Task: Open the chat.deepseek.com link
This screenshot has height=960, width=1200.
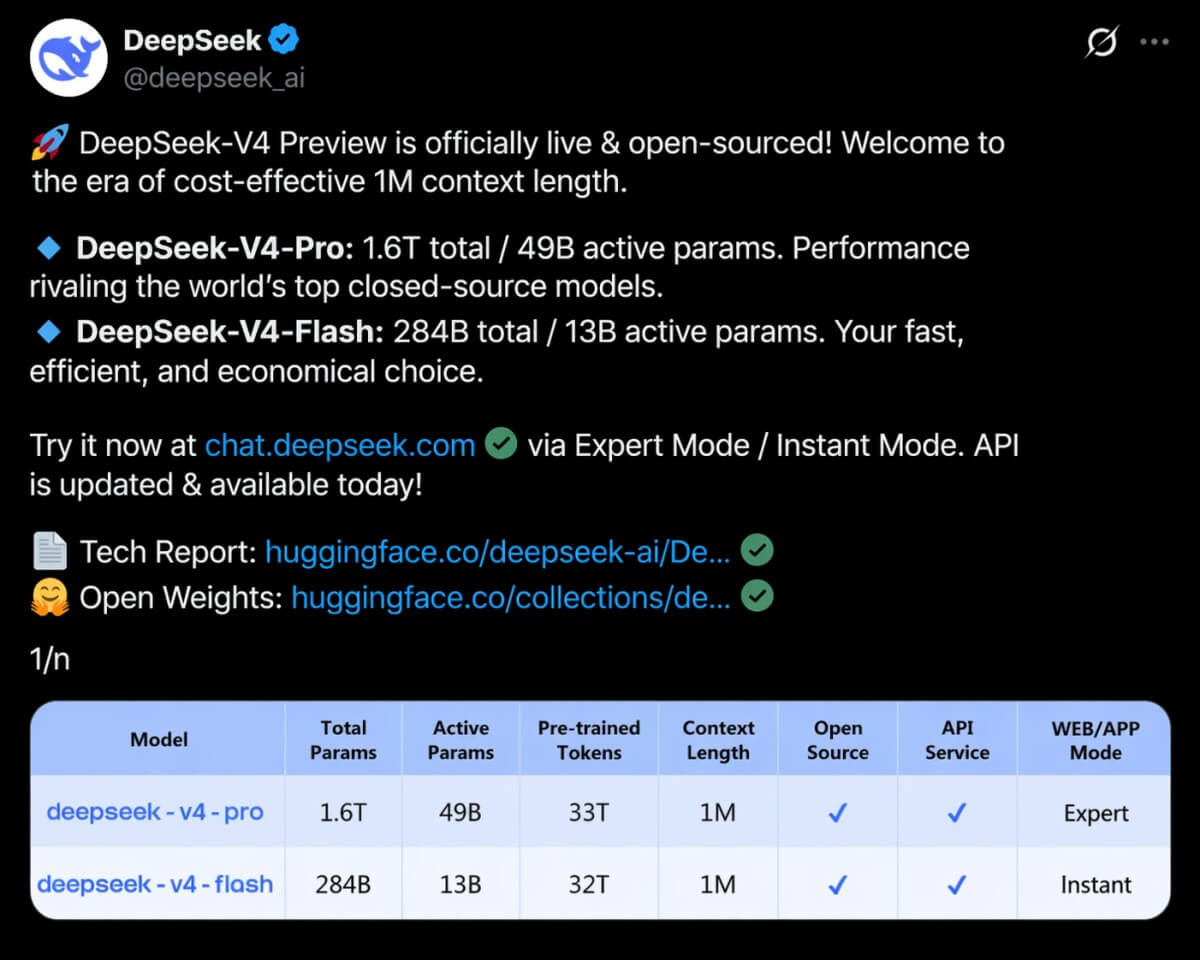Action: [339, 444]
